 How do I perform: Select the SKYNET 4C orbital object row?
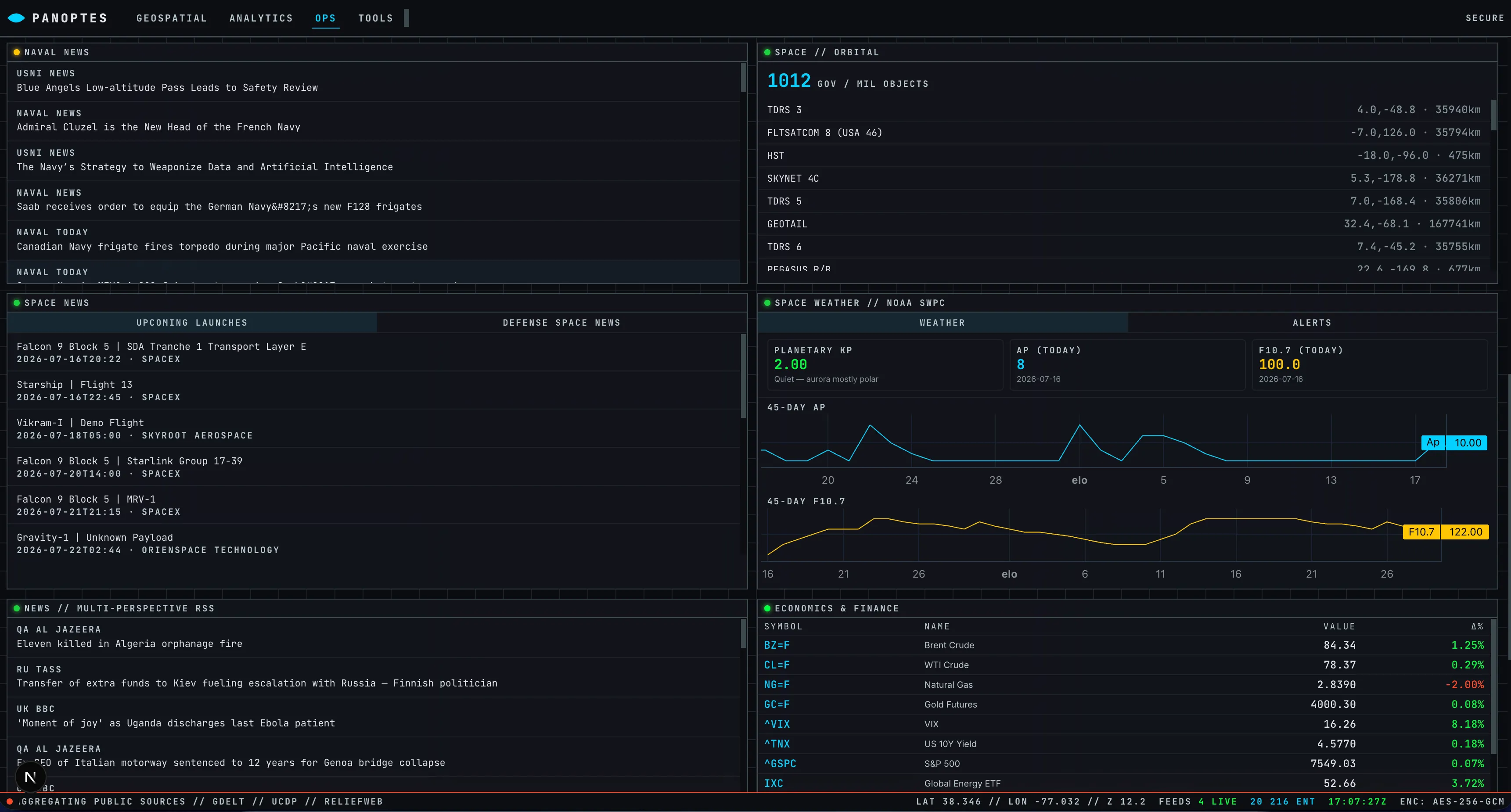[1124, 178]
